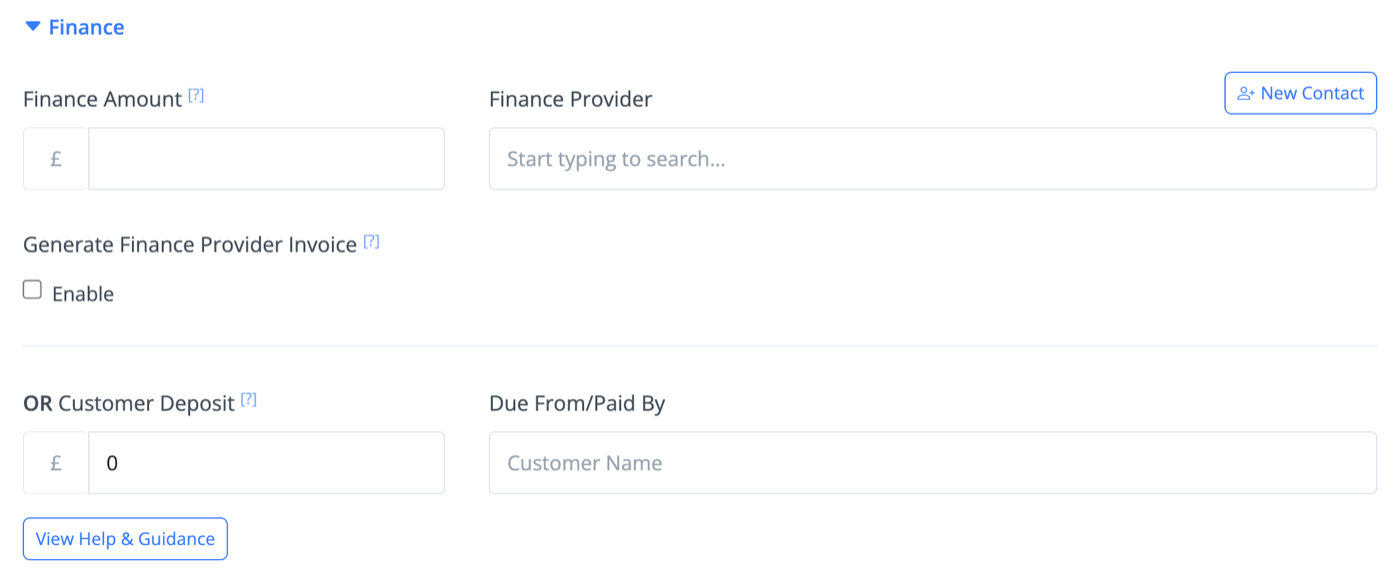The width and height of the screenshot is (1400, 577).
Task: Click the OR Customer Deposit label
Action: (x=129, y=404)
